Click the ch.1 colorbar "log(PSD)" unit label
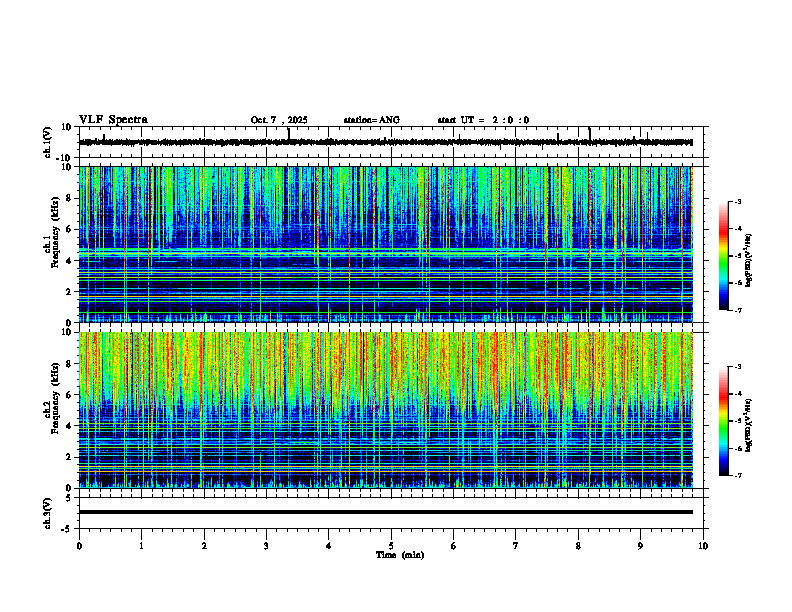792x612 pixels. (x=749, y=261)
